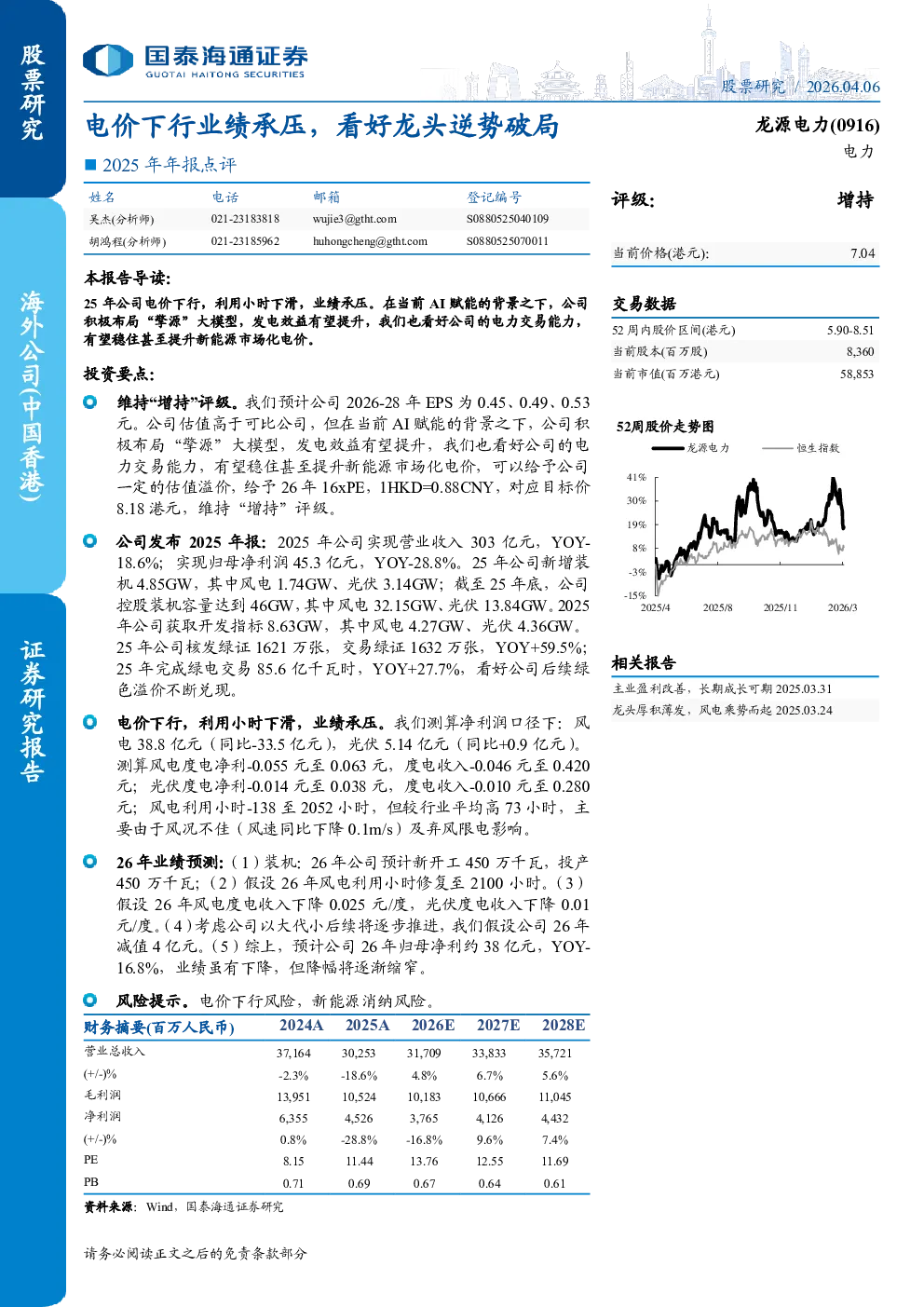Screen dimensions: 924x1307
Task: Click the blue bullet beside 维持增持评级
Action: point(90,402)
